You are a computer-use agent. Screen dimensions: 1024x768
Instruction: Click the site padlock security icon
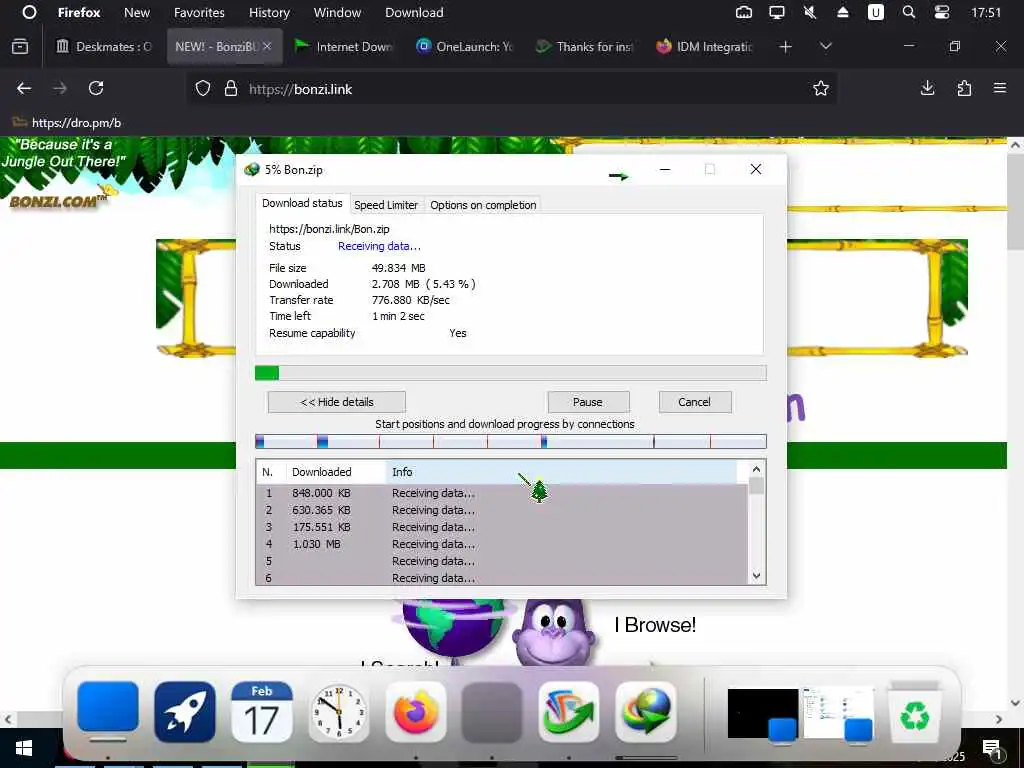point(231,88)
